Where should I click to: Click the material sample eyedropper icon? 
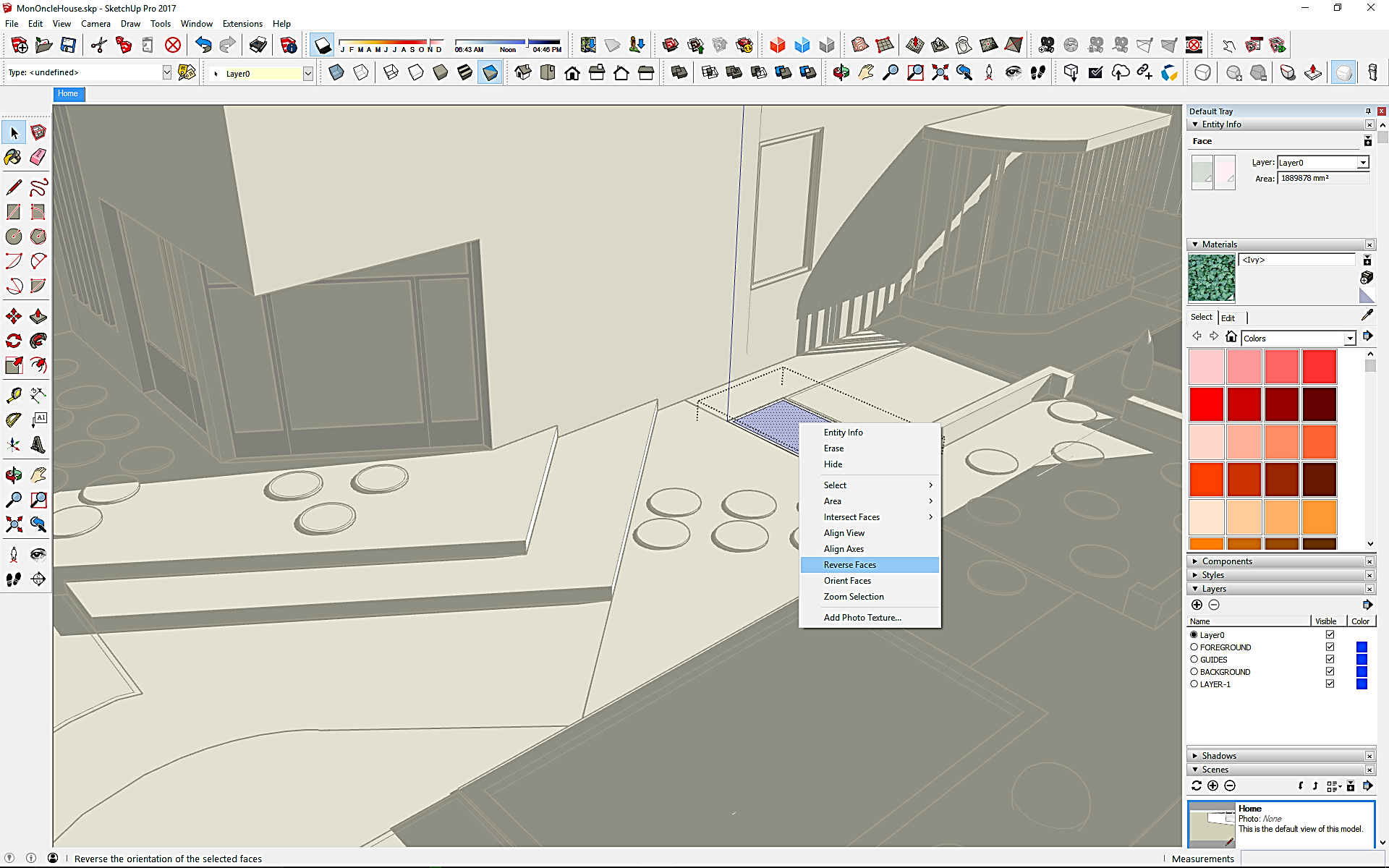tap(1367, 315)
